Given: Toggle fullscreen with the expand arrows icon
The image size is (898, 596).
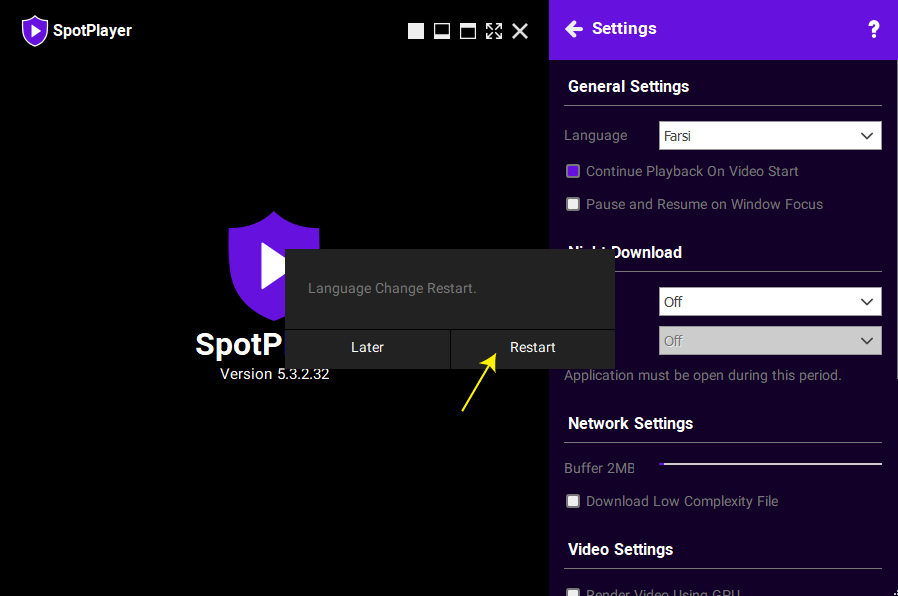Looking at the screenshot, I should (x=494, y=31).
